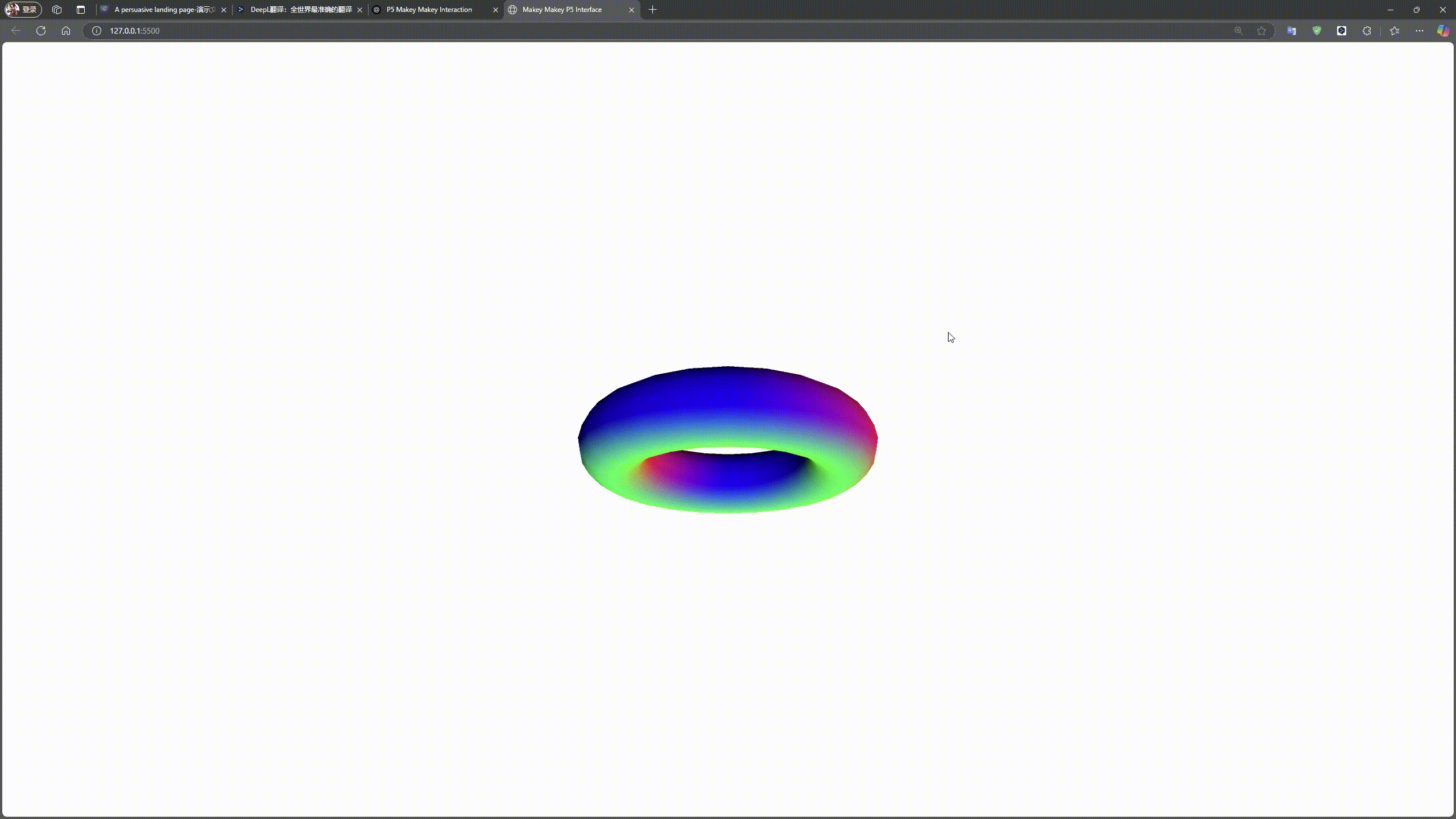Click the zoom magnifier in the address bar
Viewport: 1456px width, 819px height.
(x=1238, y=31)
